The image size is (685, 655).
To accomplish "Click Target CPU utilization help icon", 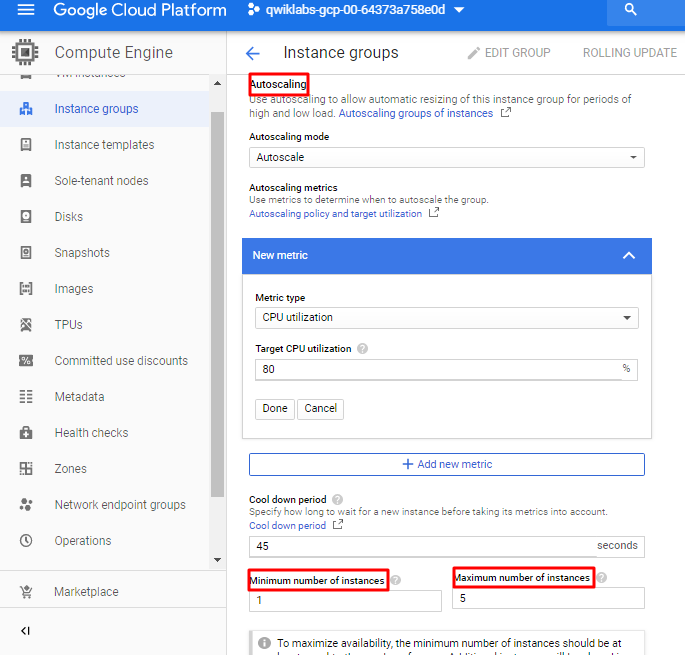I will click(362, 349).
